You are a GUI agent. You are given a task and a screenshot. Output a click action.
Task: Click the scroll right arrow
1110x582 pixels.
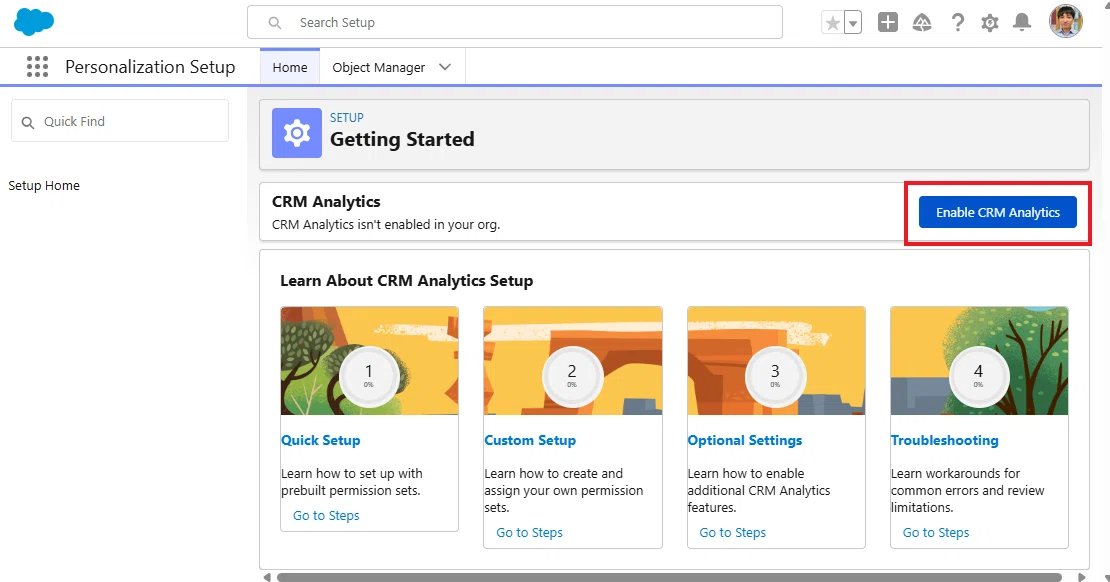point(1081,577)
